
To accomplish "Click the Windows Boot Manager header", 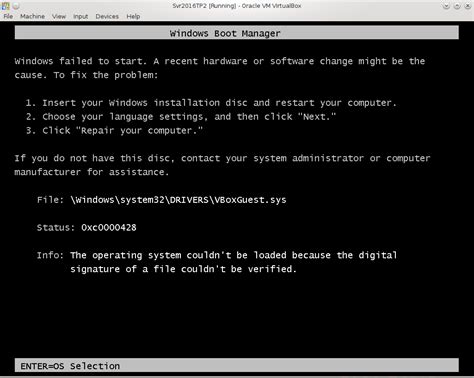I will tap(237, 33).
